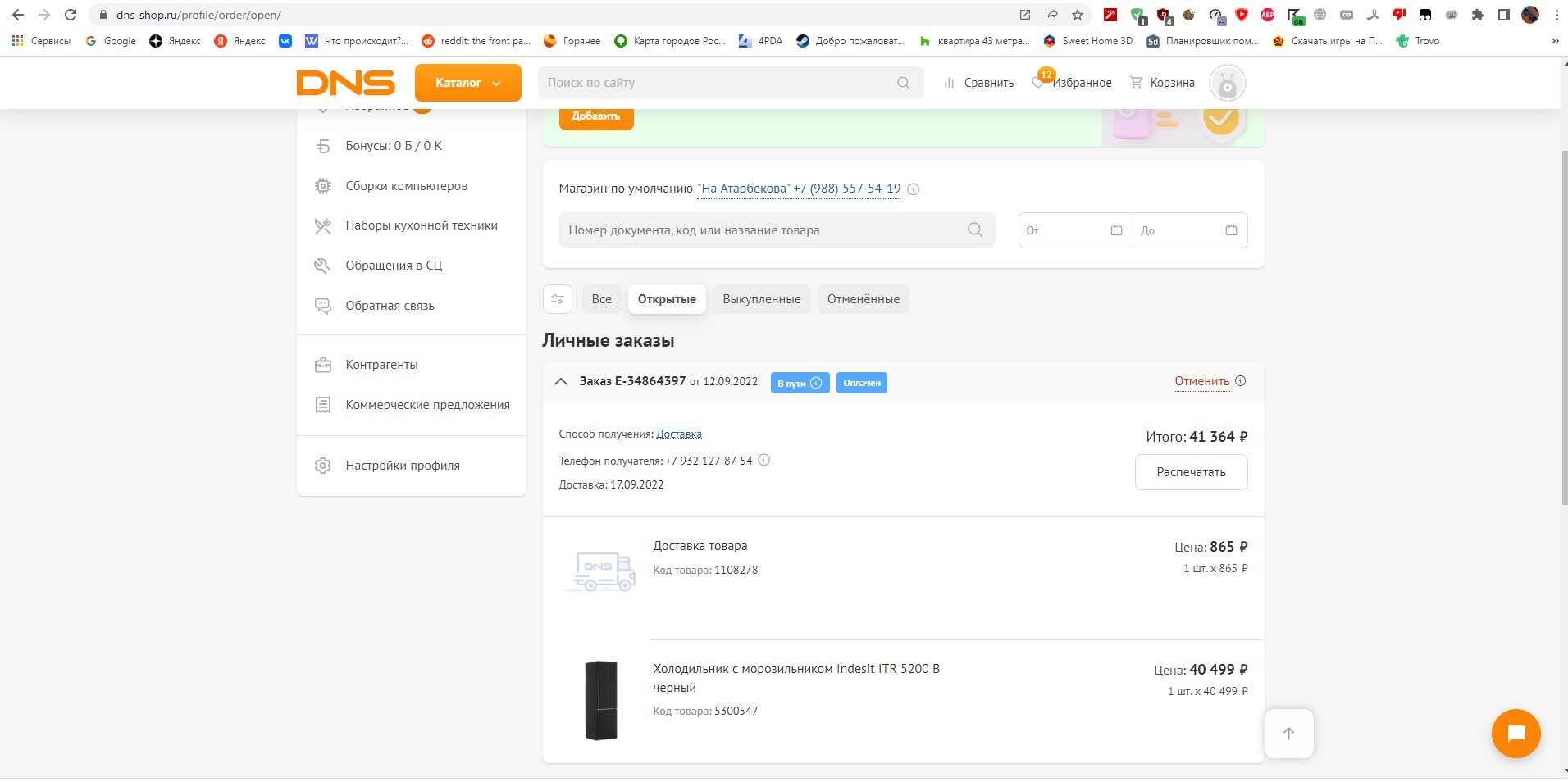
Task: Open Google bookmark in bookmarks bar
Action: pos(111,41)
